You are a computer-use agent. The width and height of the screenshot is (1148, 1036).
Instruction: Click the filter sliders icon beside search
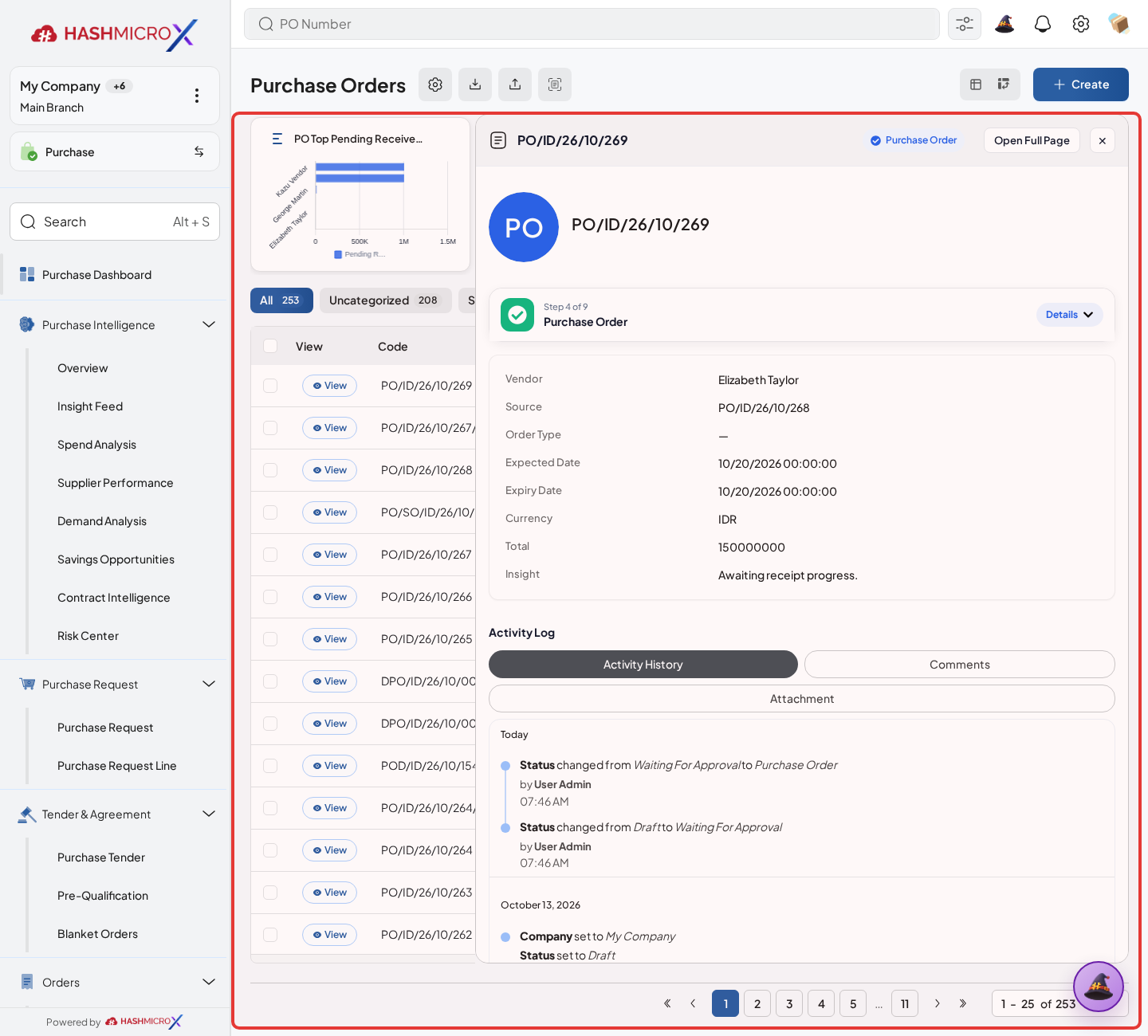click(965, 24)
